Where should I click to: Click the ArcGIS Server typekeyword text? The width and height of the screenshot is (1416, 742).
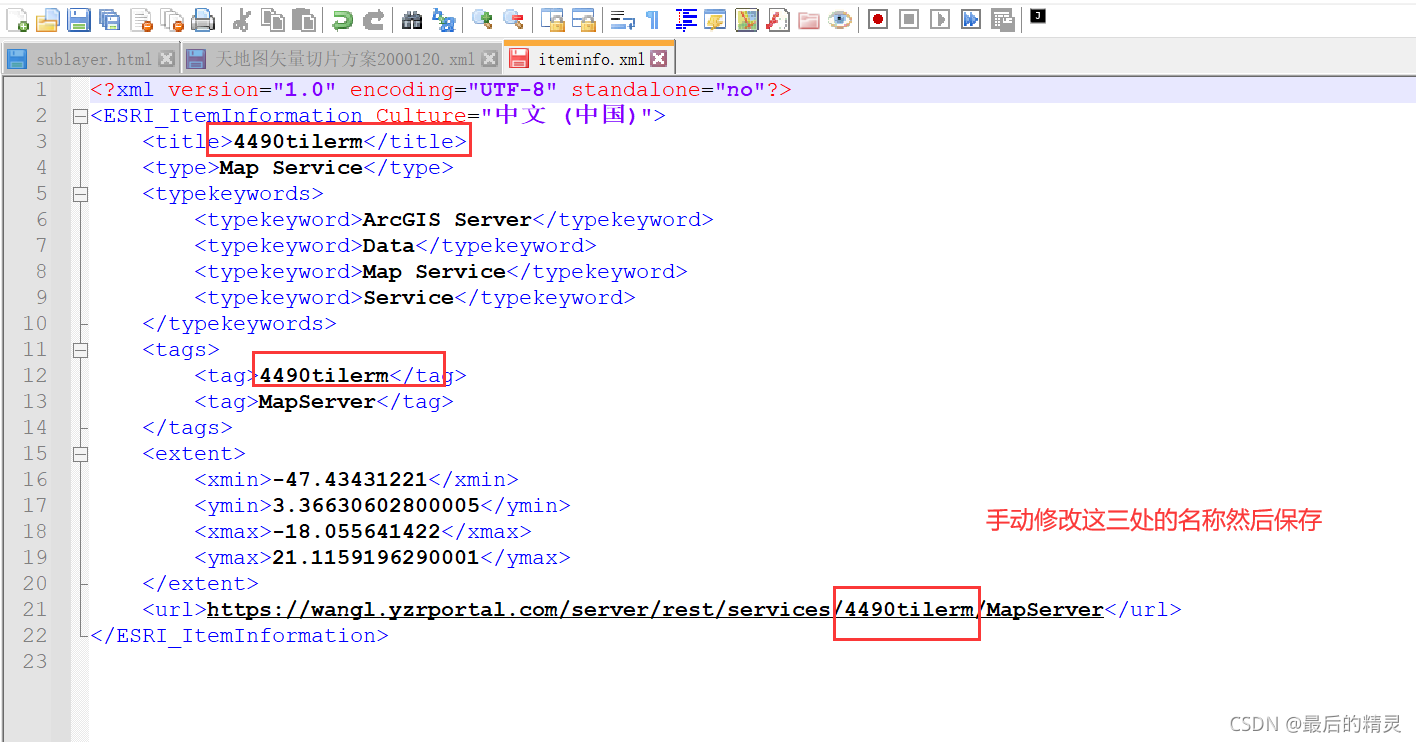pyautogui.click(x=448, y=220)
